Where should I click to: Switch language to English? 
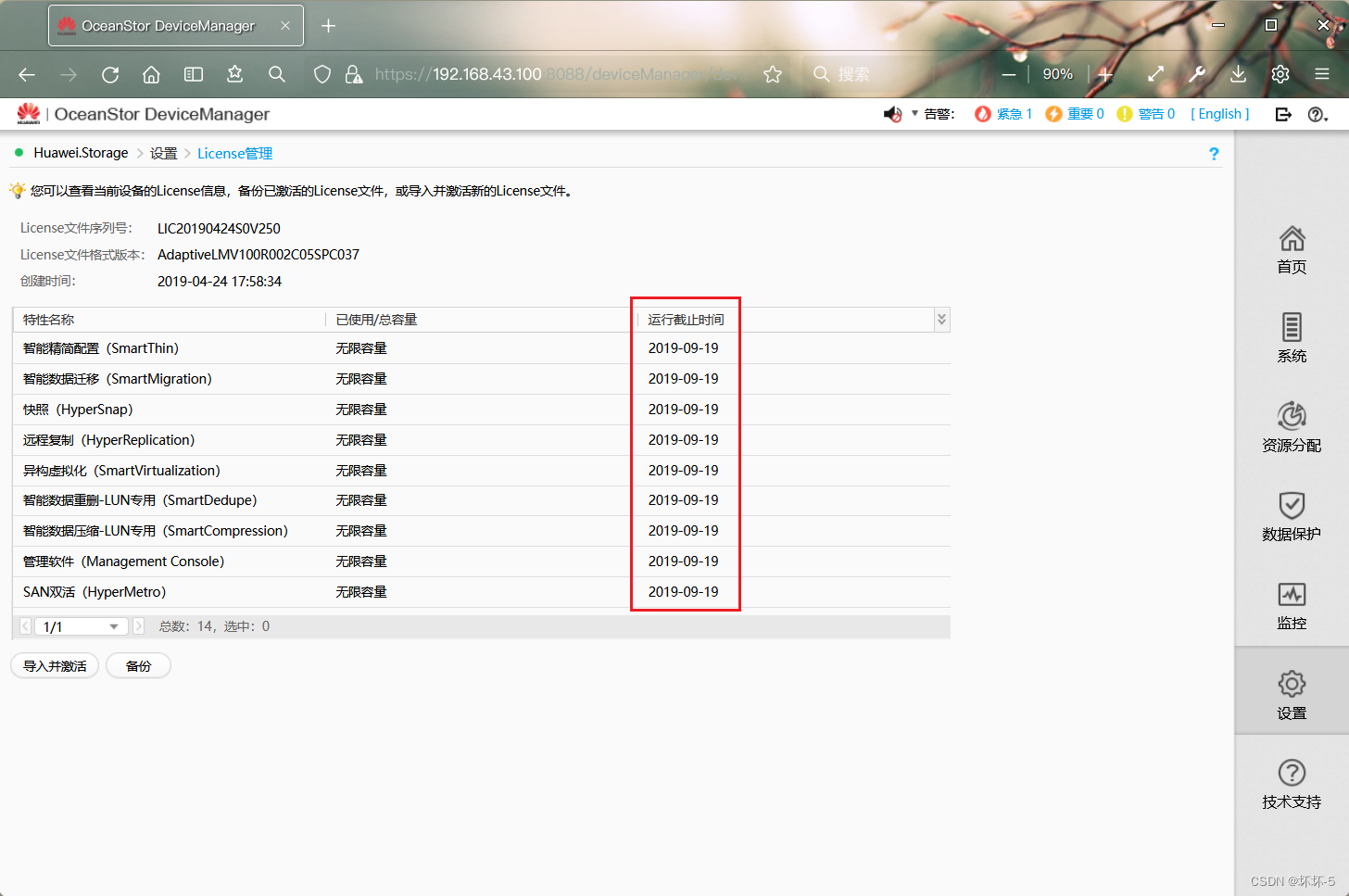tap(1220, 114)
